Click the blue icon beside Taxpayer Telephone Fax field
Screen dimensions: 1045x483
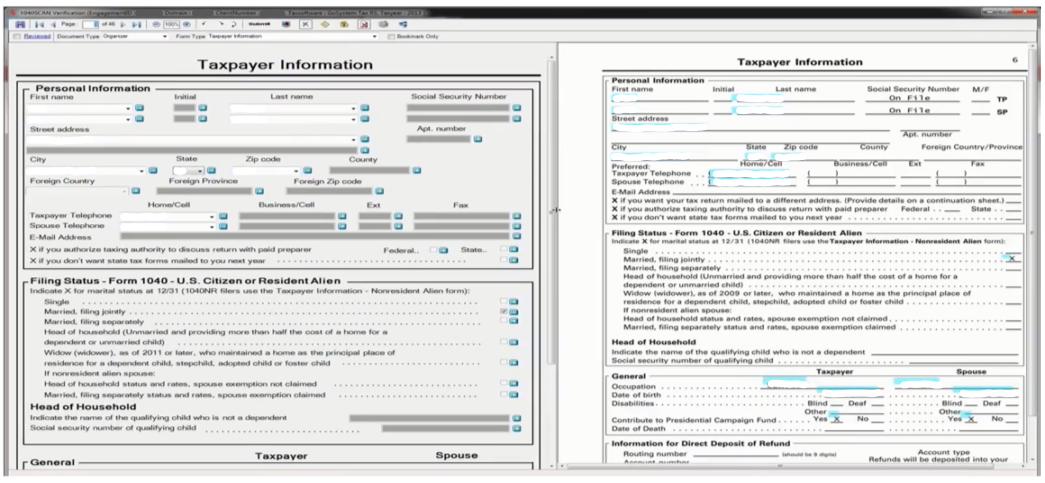[x=517, y=216]
